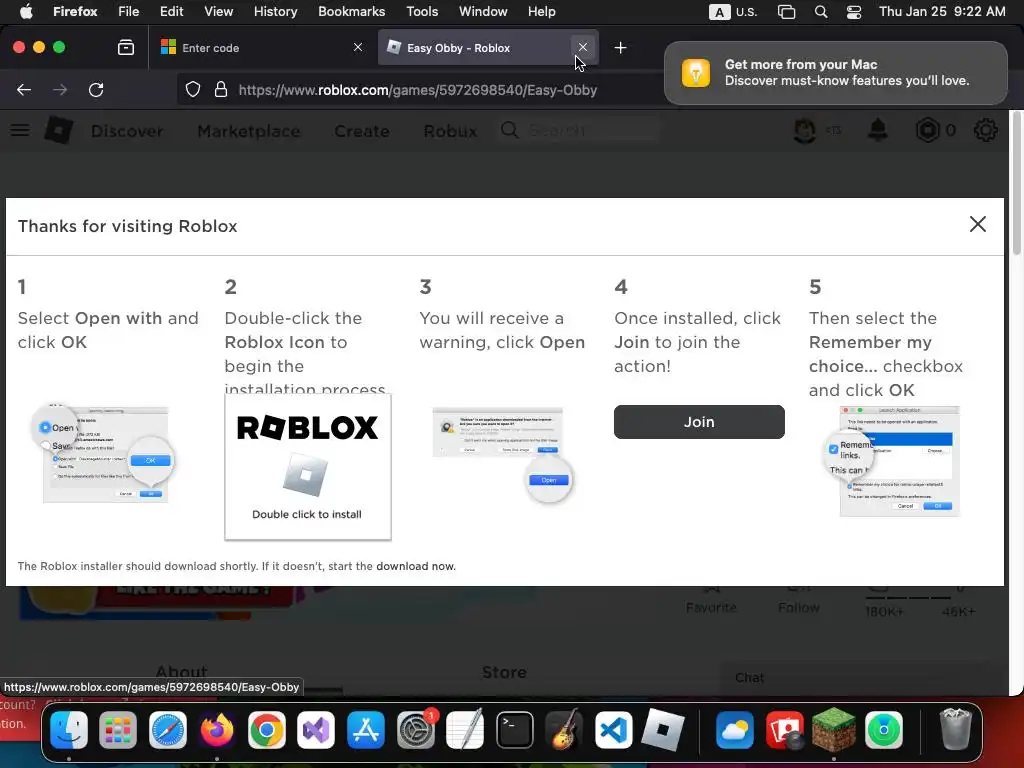Go back with the browser back arrow
The height and width of the screenshot is (768, 1024).
pyautogui.click(x=24, y=89)
